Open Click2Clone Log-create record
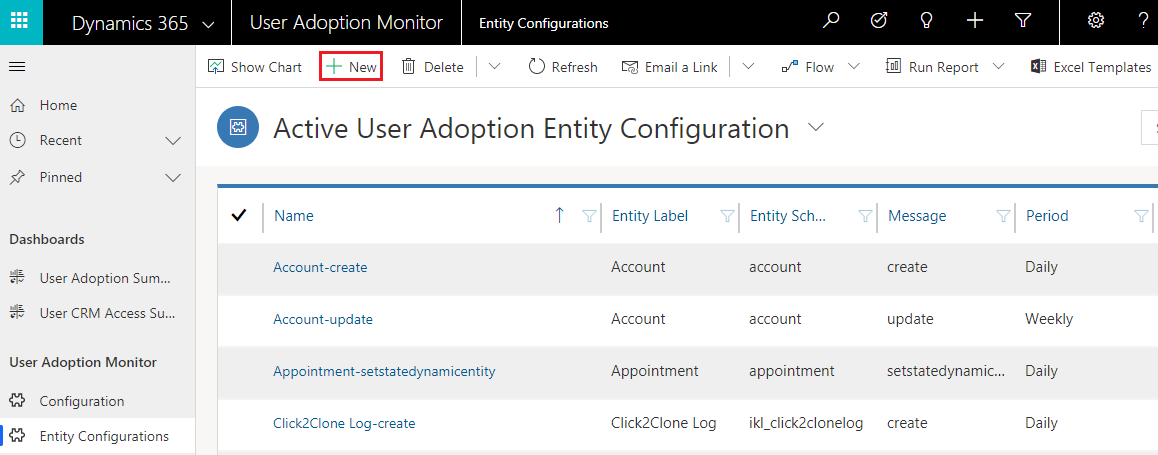Screen dimensions: 1158x455 click(x=344, y=423)
